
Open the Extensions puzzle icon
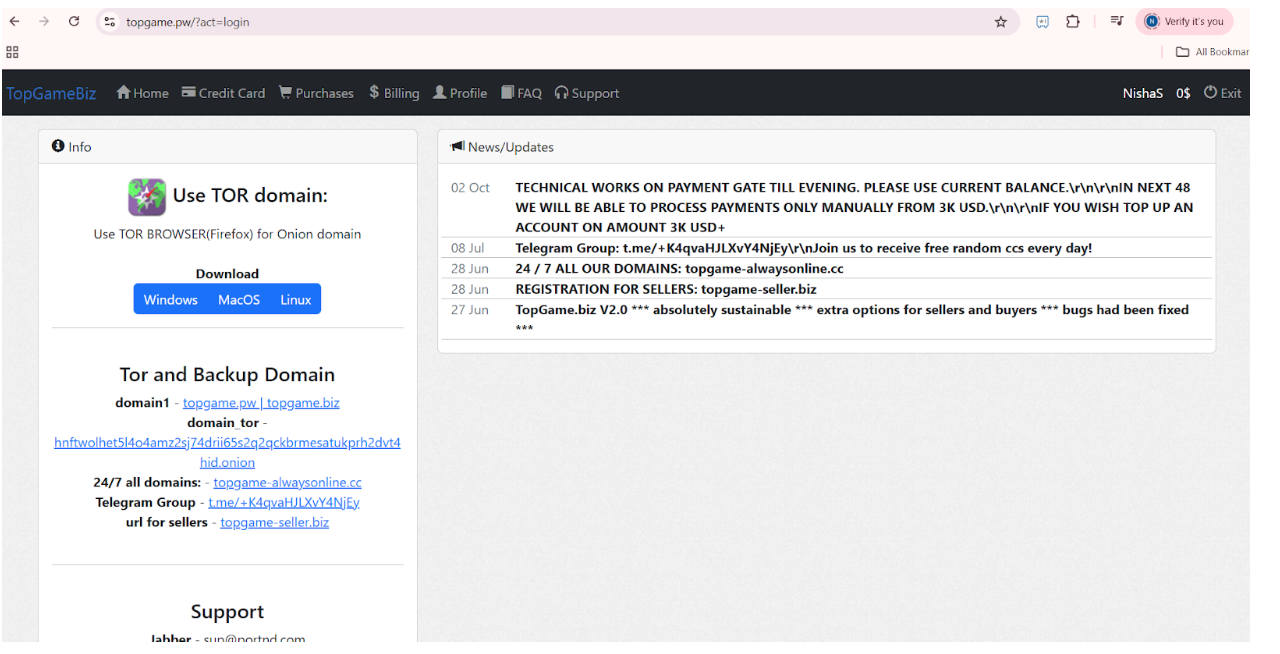click(1072, 21)
